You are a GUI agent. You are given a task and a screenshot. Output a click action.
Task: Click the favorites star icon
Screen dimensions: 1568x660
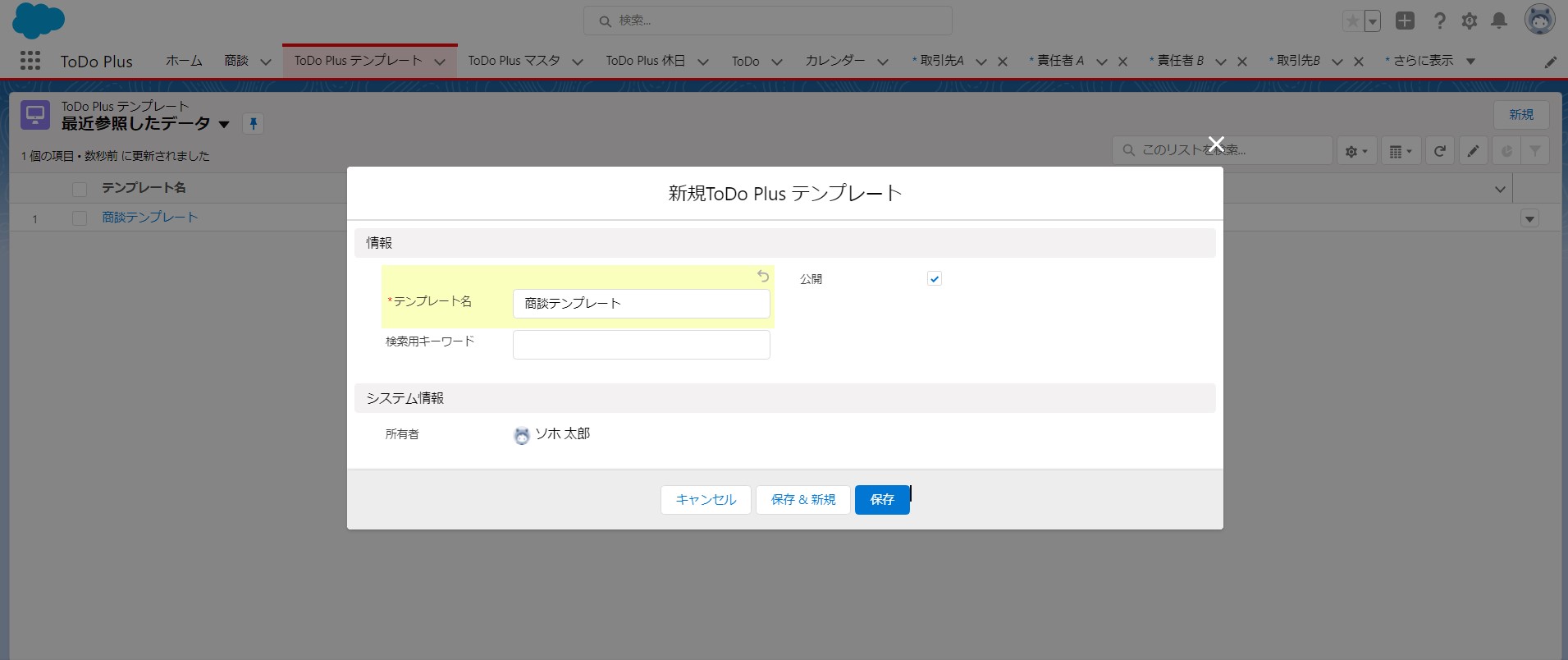[1352, 21]
